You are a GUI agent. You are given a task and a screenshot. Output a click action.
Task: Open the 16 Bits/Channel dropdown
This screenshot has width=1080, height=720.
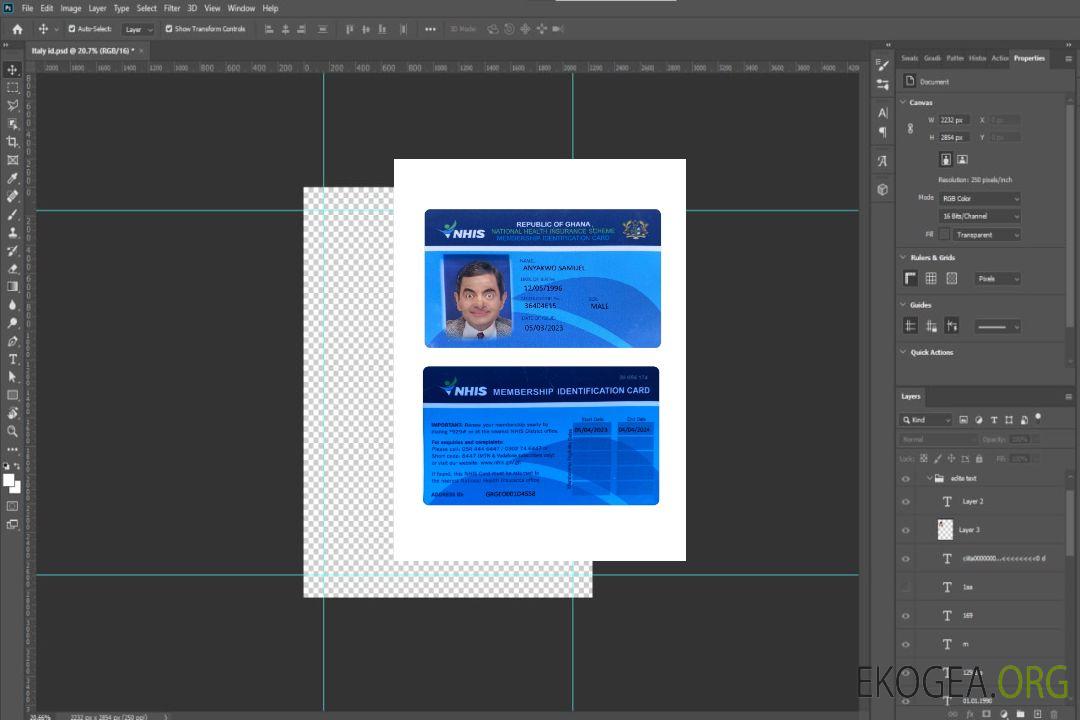[979, 216]
